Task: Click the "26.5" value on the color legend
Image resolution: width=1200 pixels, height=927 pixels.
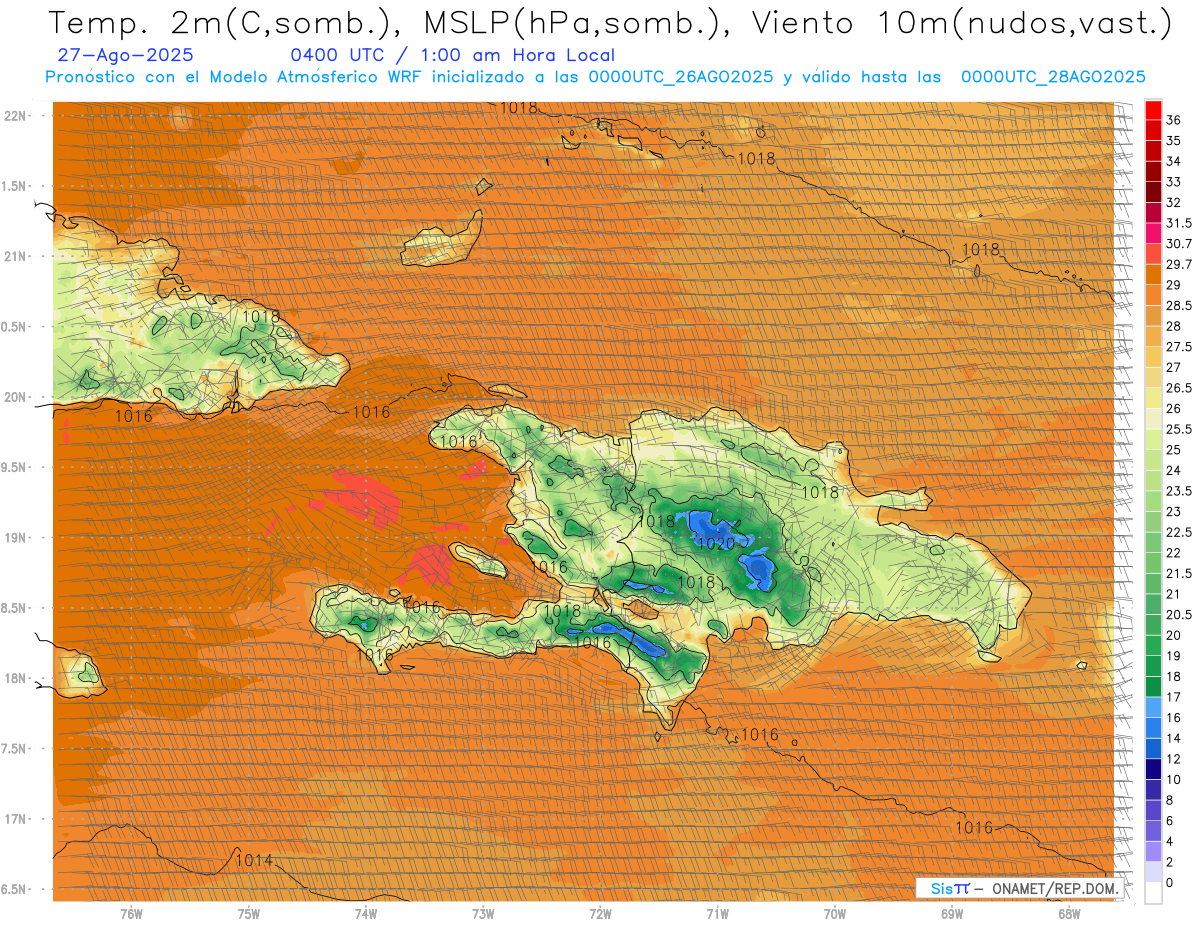Action: (x=1179, y=388)
